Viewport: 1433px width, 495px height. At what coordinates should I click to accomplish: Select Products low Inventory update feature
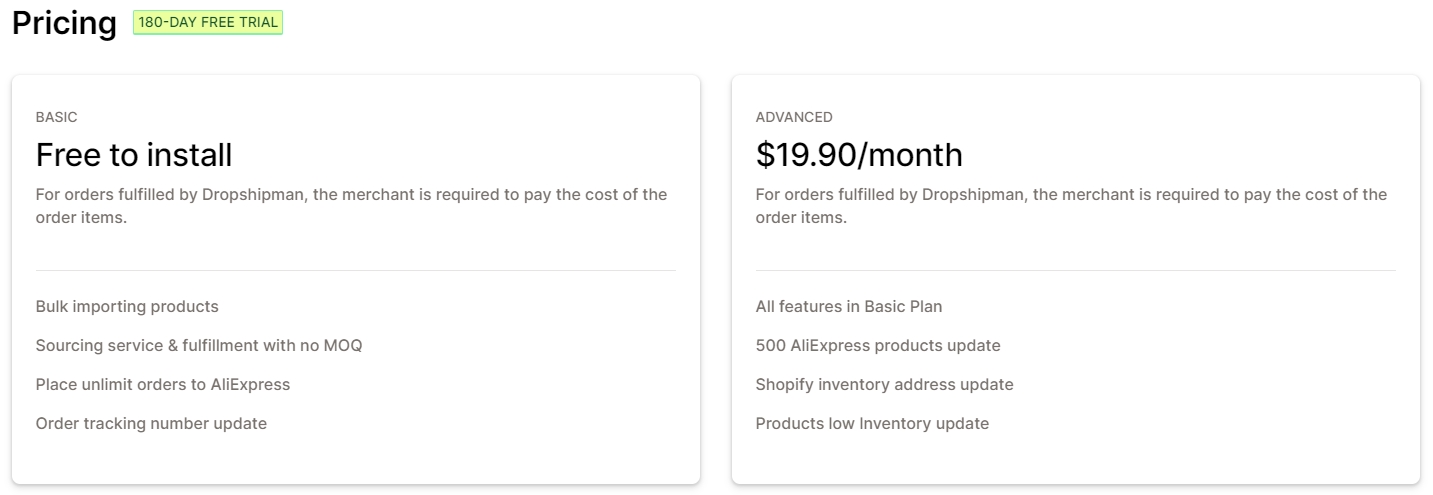pyautogui.click(x=872, y=423)
